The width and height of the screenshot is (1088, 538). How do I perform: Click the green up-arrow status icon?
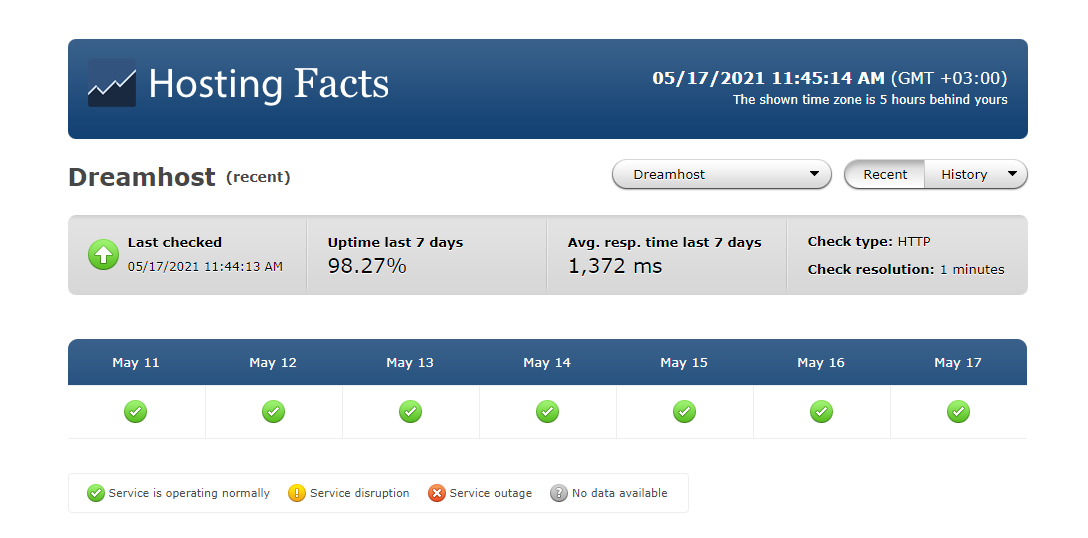click(103, 255)
